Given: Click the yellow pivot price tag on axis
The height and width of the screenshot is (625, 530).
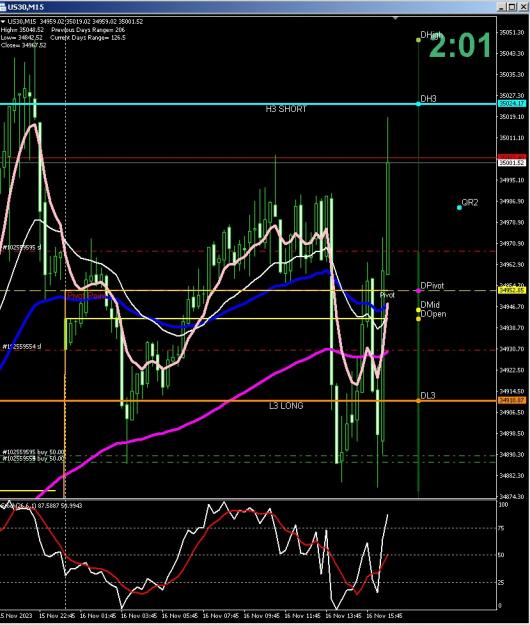Looking at the screenshot, I should 512,290.
